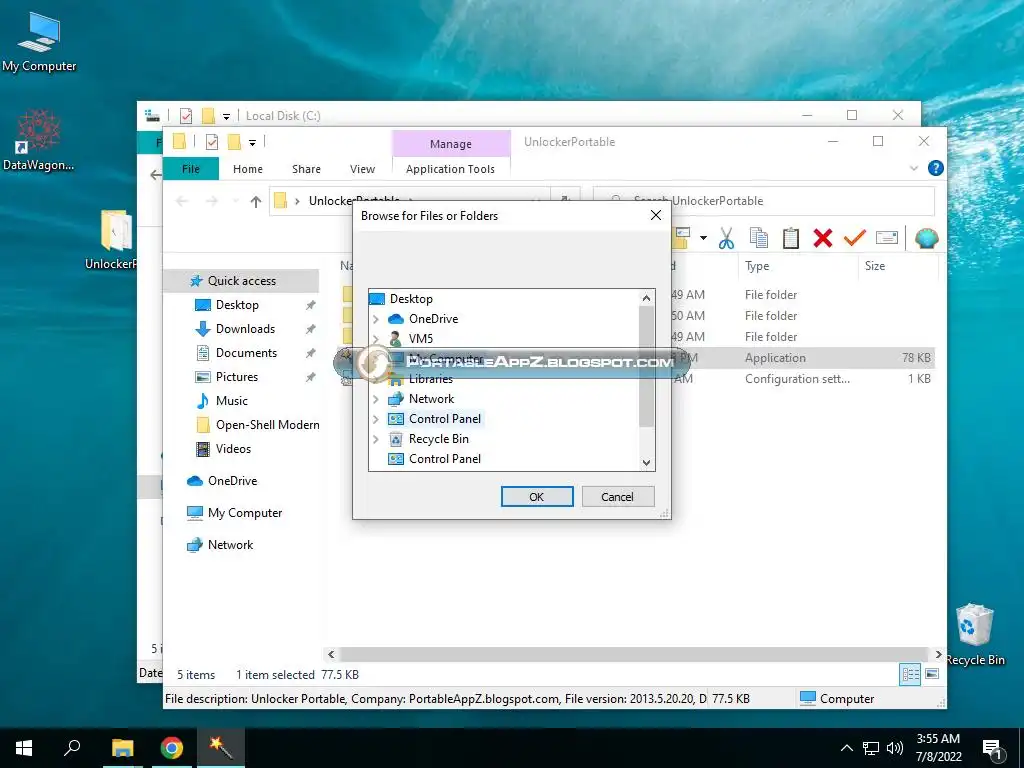The height and width of the screenshot is (768, 1024).
Task: Open Open-Shell Modern folder in navigation pane
Action: 267,424
